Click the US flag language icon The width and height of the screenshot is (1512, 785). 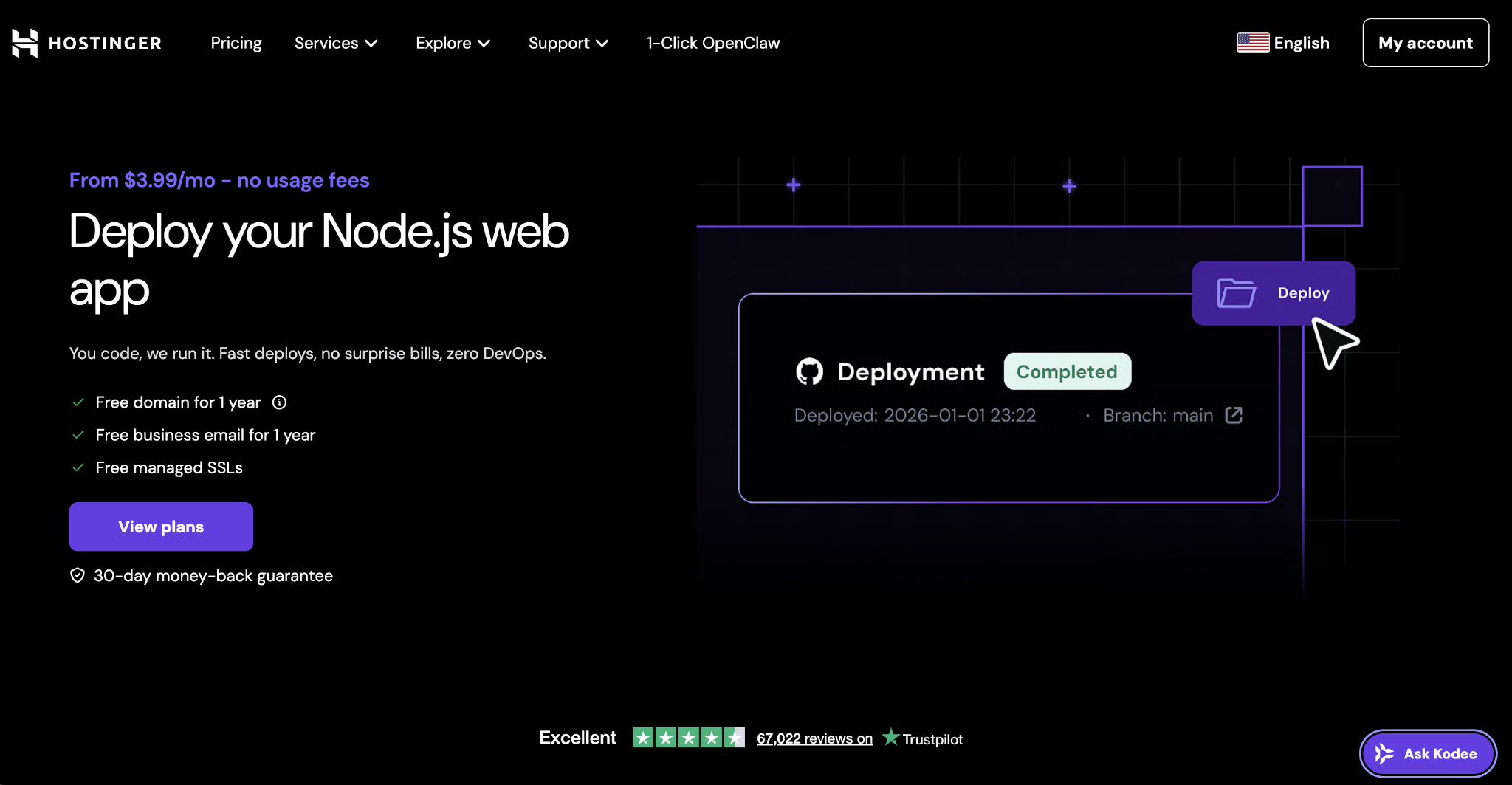[1253, 43]
